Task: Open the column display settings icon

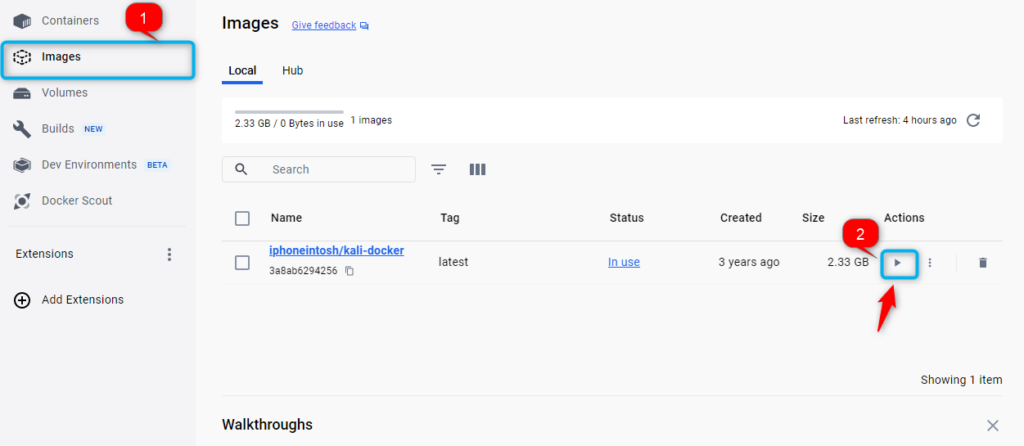Action: [477, 170]
